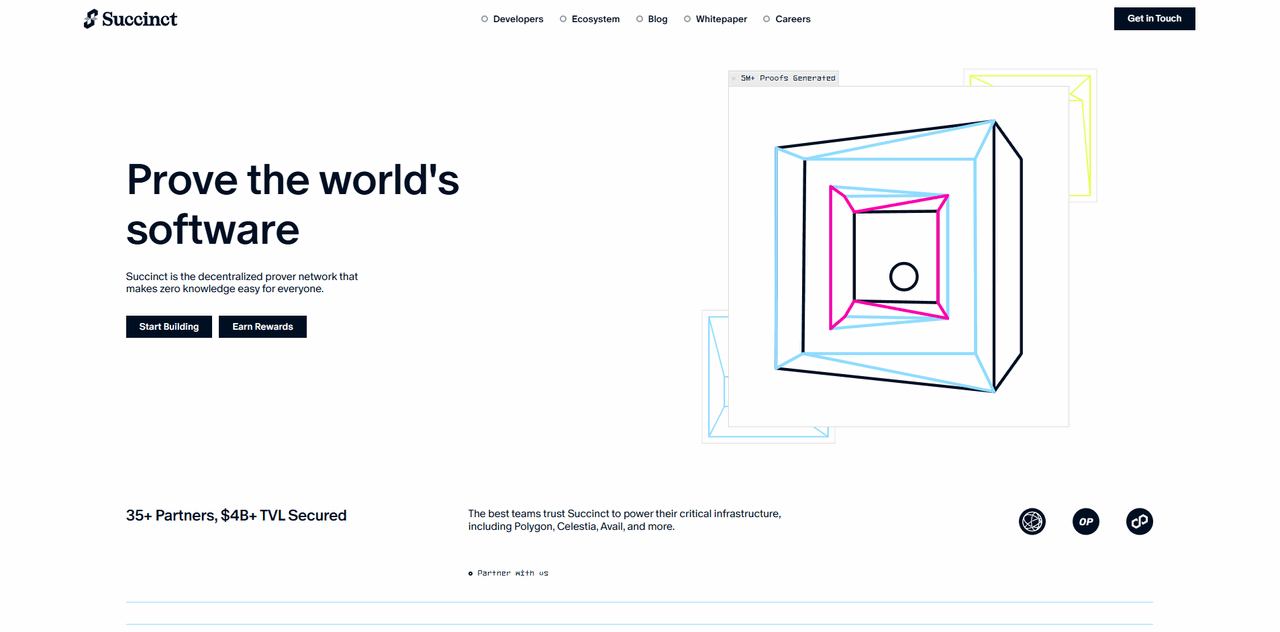This screenshot has height=632, width=1280.
Task: Click the Polygon partner logo icon
Action: [x=1139, y=521]
